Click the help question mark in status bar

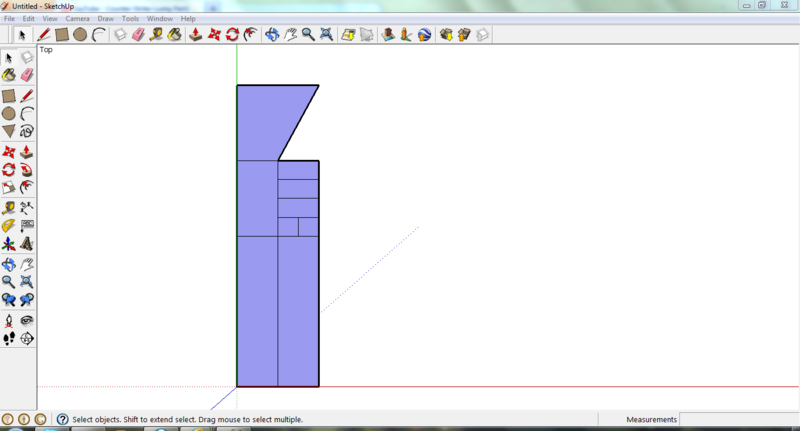62,419
